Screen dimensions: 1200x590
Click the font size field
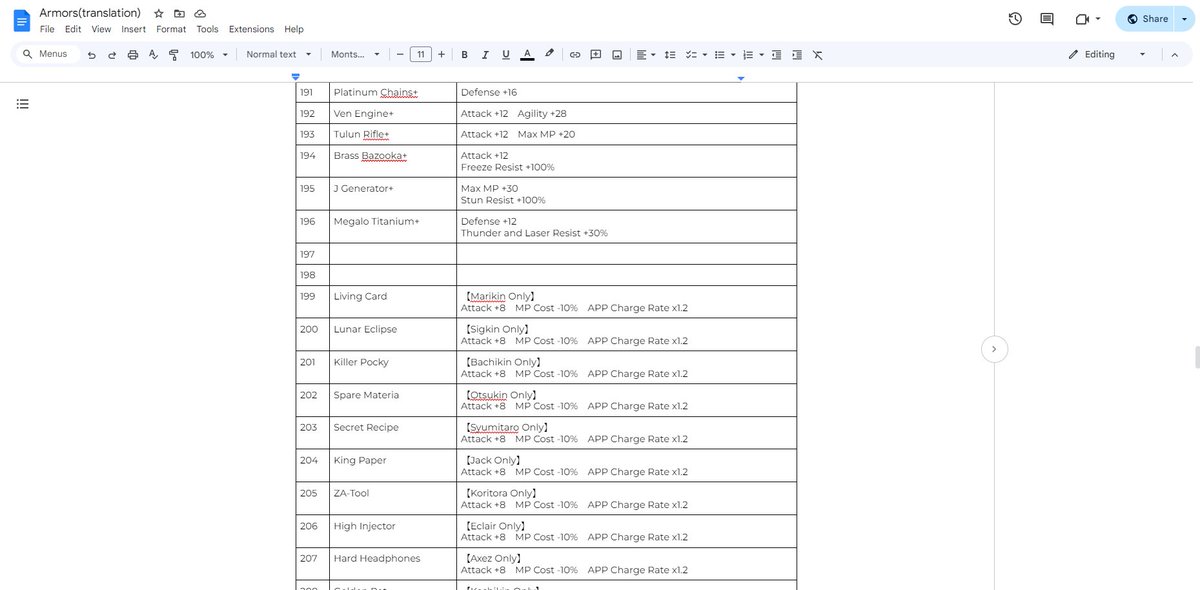[x=421, y=55]
